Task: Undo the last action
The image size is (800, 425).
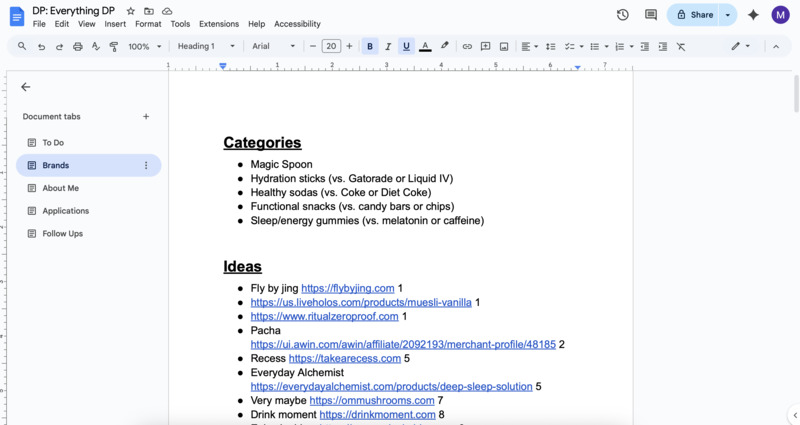Action: [41, 46]
